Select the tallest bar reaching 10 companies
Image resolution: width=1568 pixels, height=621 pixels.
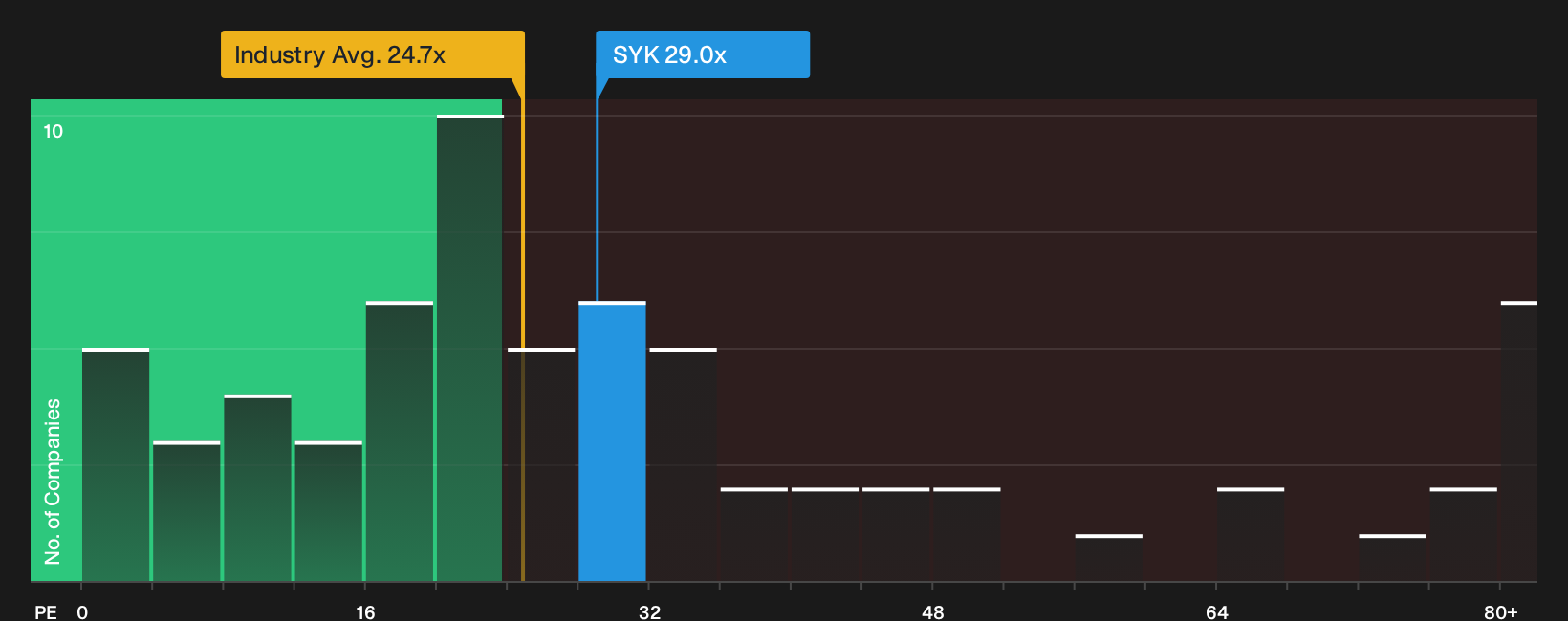click(469, 348)
